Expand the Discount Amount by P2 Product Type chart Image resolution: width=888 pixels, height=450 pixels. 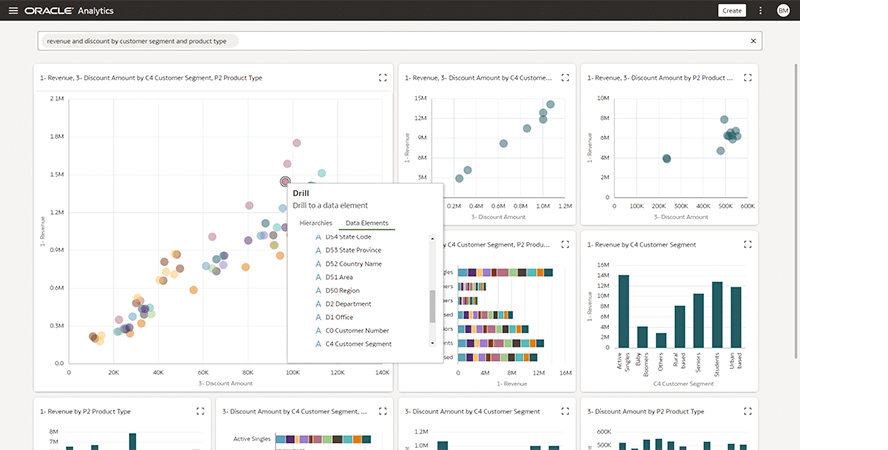point(747,411)
